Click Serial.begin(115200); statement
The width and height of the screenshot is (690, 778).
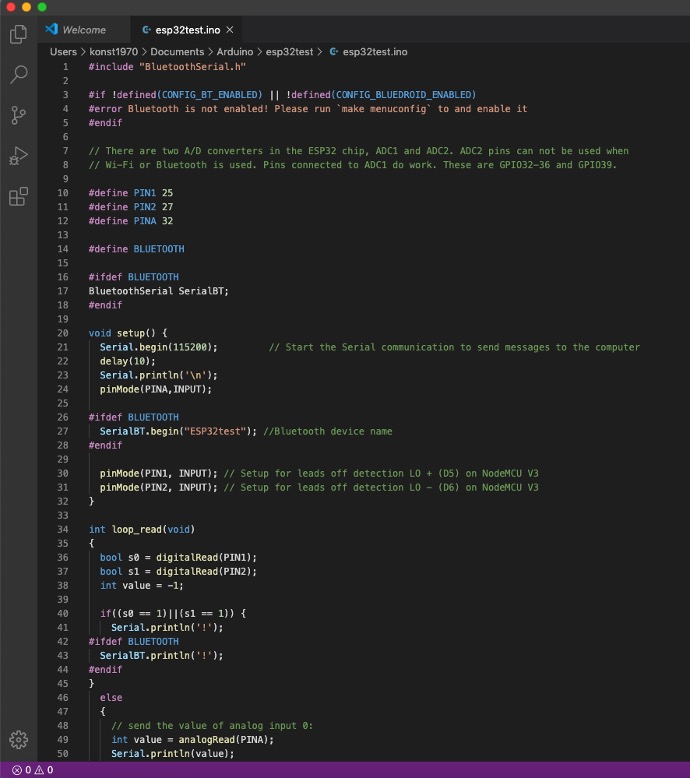(158, 347)
